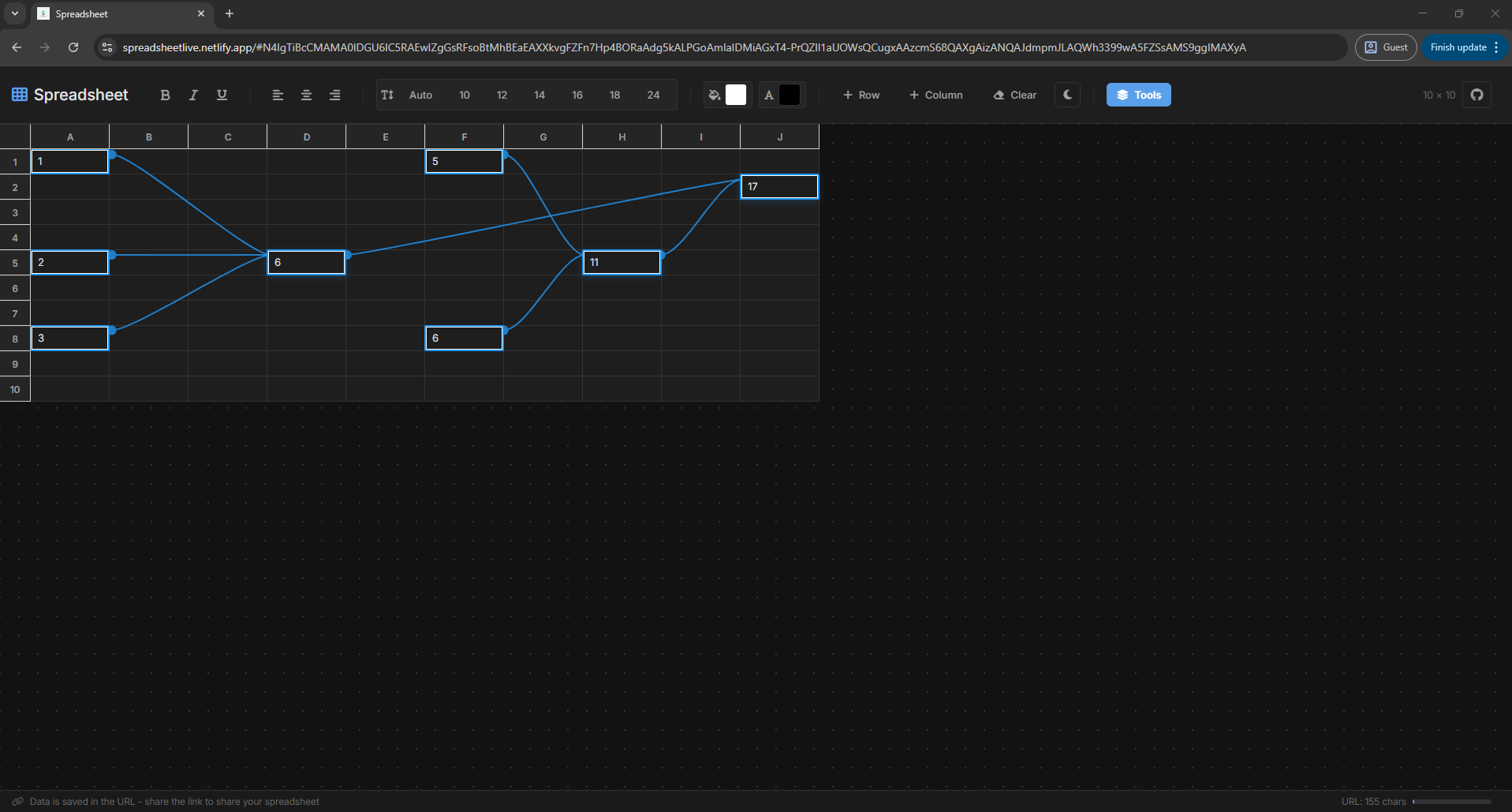
Task: Open the white fill color swatch
Action: (x=736, y=95)
